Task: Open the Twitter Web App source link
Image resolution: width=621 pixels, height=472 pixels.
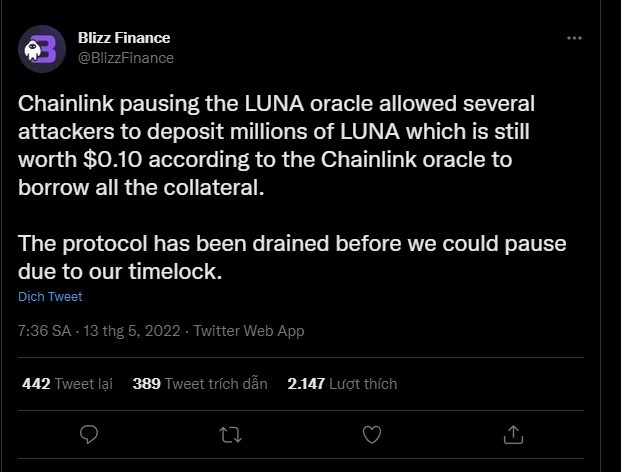Action: (249, 331)
